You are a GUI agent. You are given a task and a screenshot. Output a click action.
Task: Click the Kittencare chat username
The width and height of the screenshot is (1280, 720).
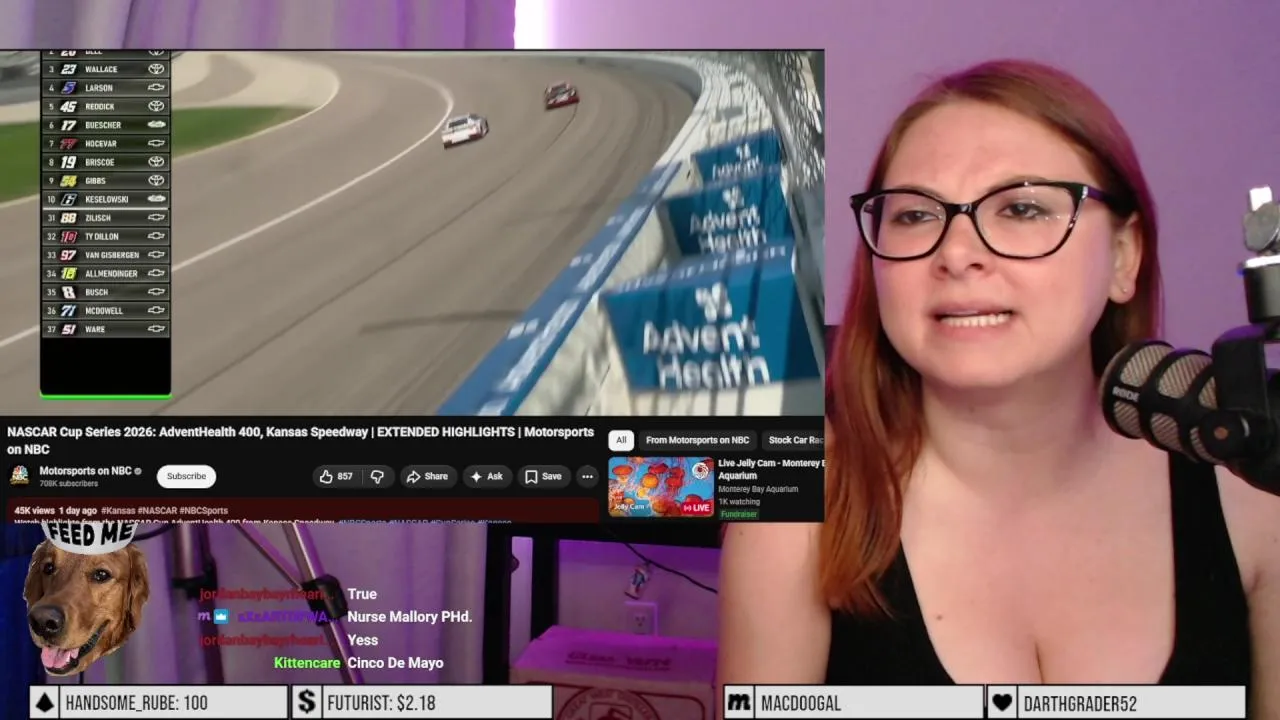(x=307, y=663)
